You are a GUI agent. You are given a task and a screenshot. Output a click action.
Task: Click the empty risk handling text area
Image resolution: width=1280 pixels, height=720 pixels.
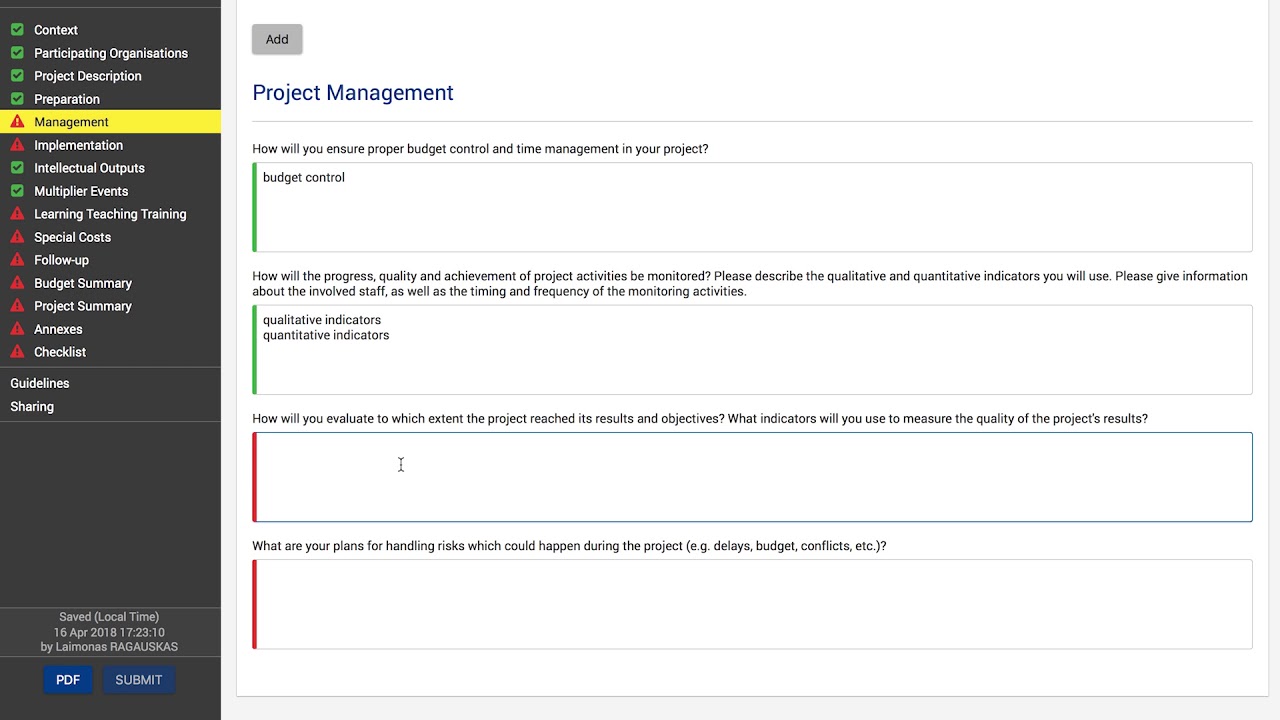(x=752, y=604)
